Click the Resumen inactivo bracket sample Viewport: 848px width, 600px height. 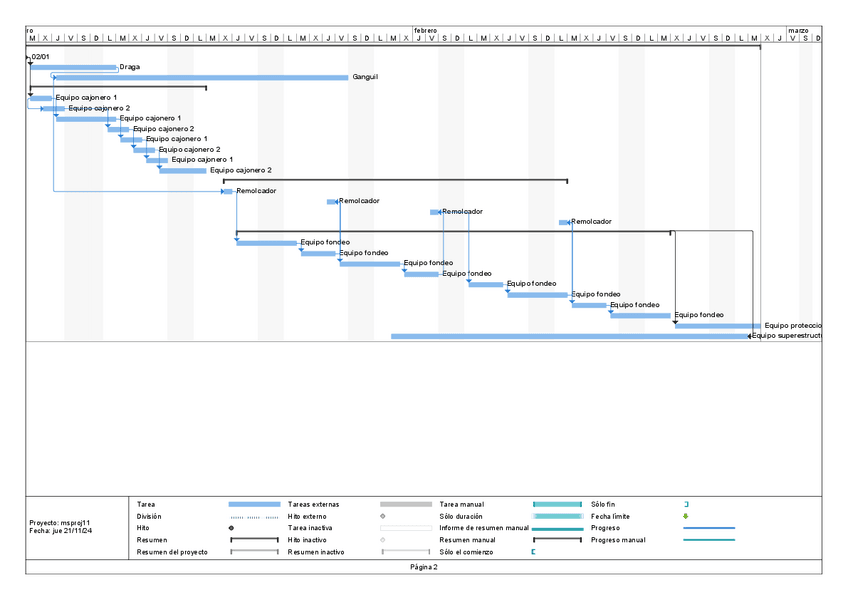point(406,552)
